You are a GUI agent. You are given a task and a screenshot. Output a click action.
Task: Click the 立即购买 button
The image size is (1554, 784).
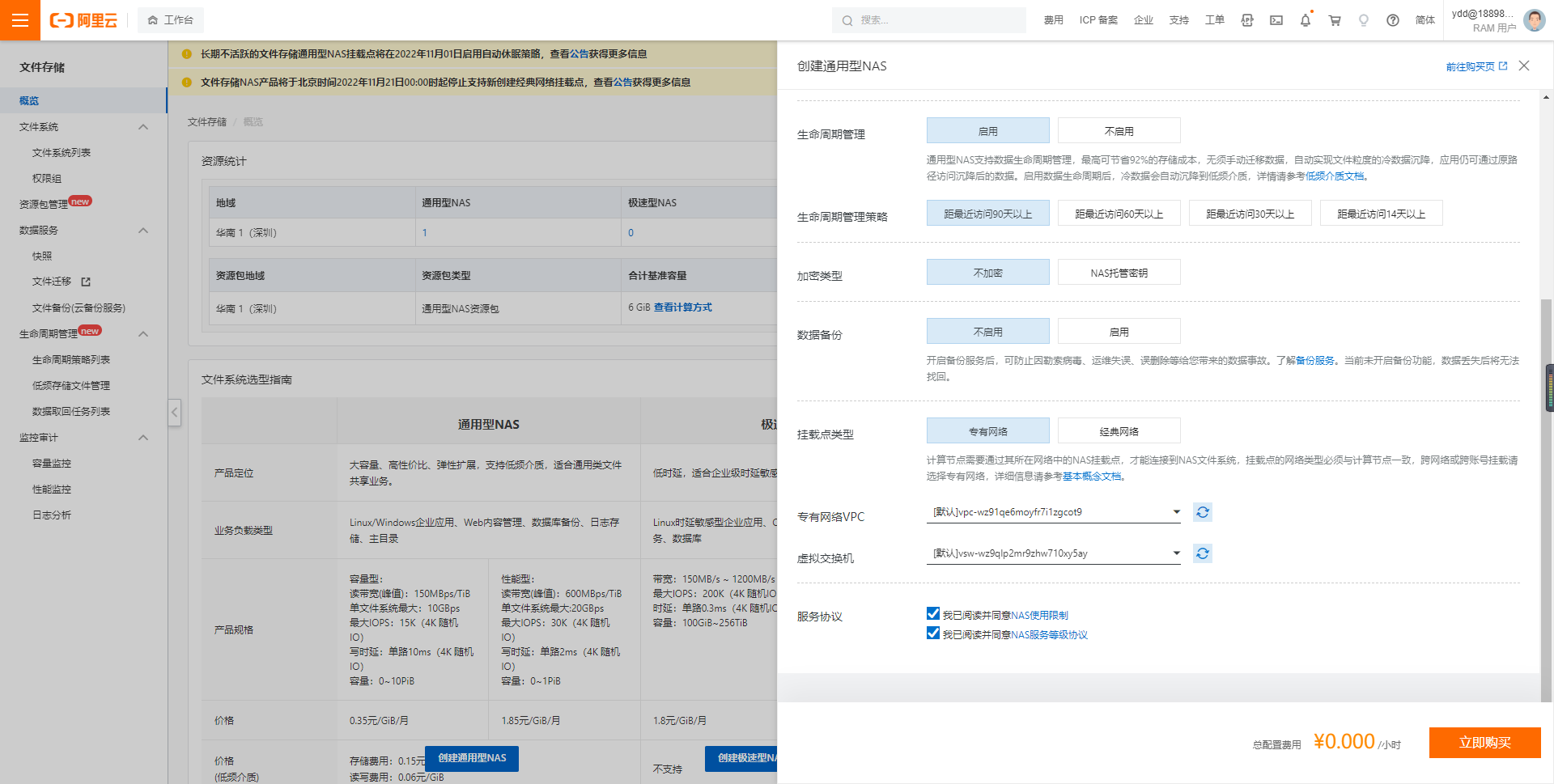tap(1484, 743)
